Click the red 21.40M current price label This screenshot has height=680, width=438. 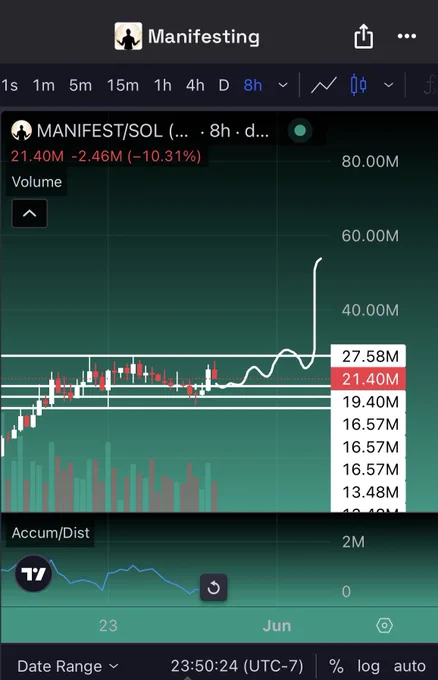368,379
